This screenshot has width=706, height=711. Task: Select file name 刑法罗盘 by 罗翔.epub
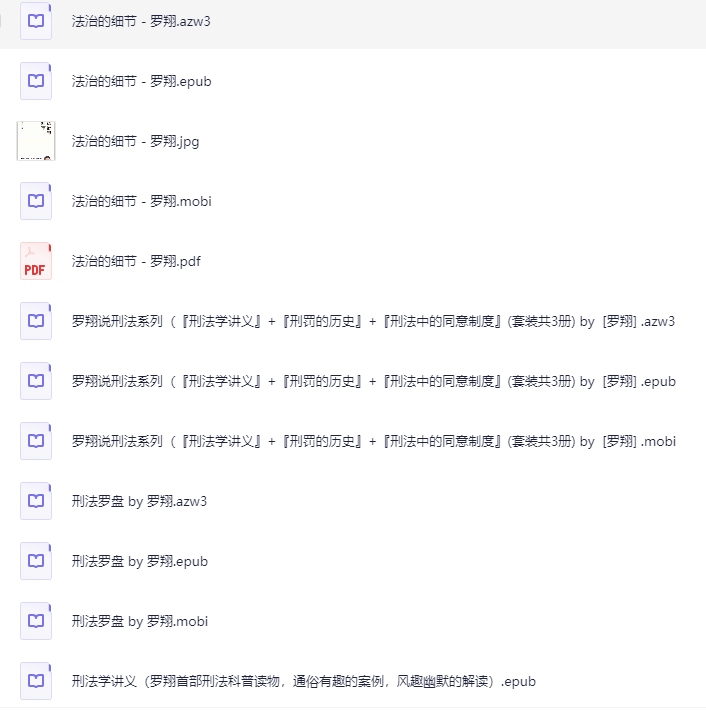pos(140,561)
